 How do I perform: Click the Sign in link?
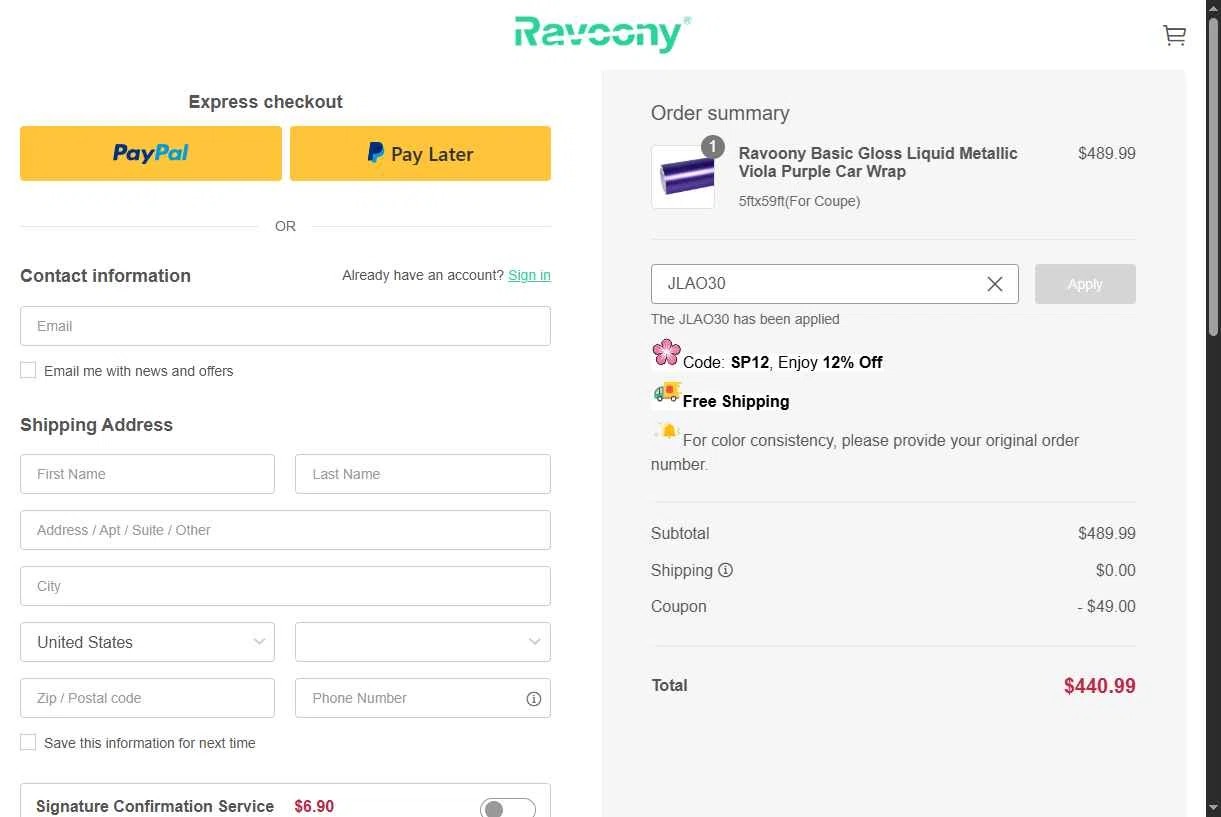[x=529, y=275]
